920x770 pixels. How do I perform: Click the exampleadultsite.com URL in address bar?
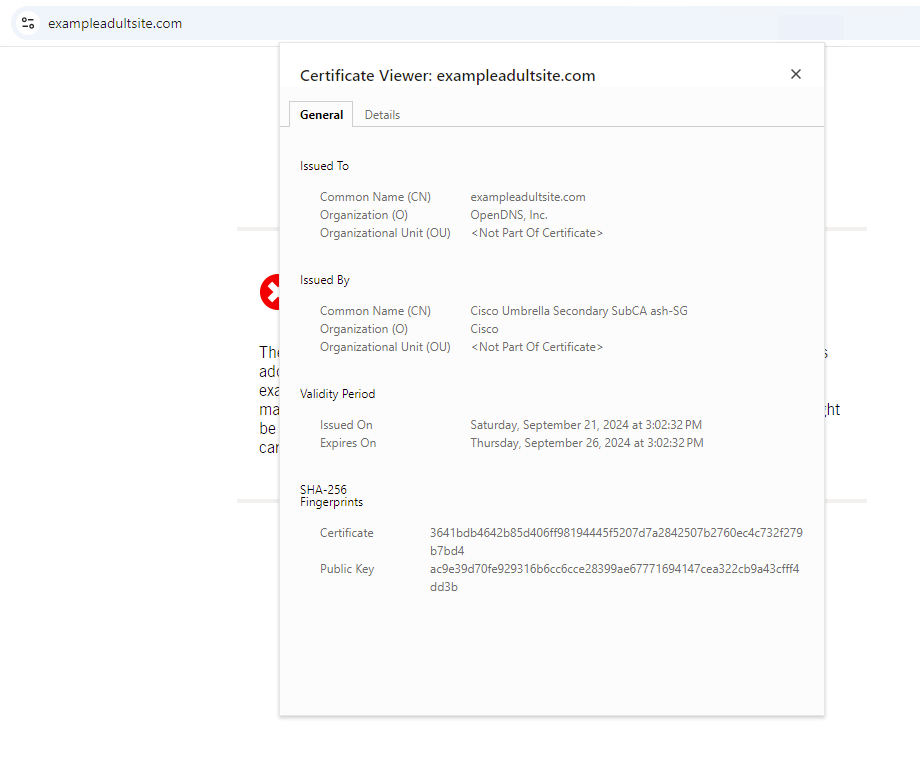click(x=115, y=23)
